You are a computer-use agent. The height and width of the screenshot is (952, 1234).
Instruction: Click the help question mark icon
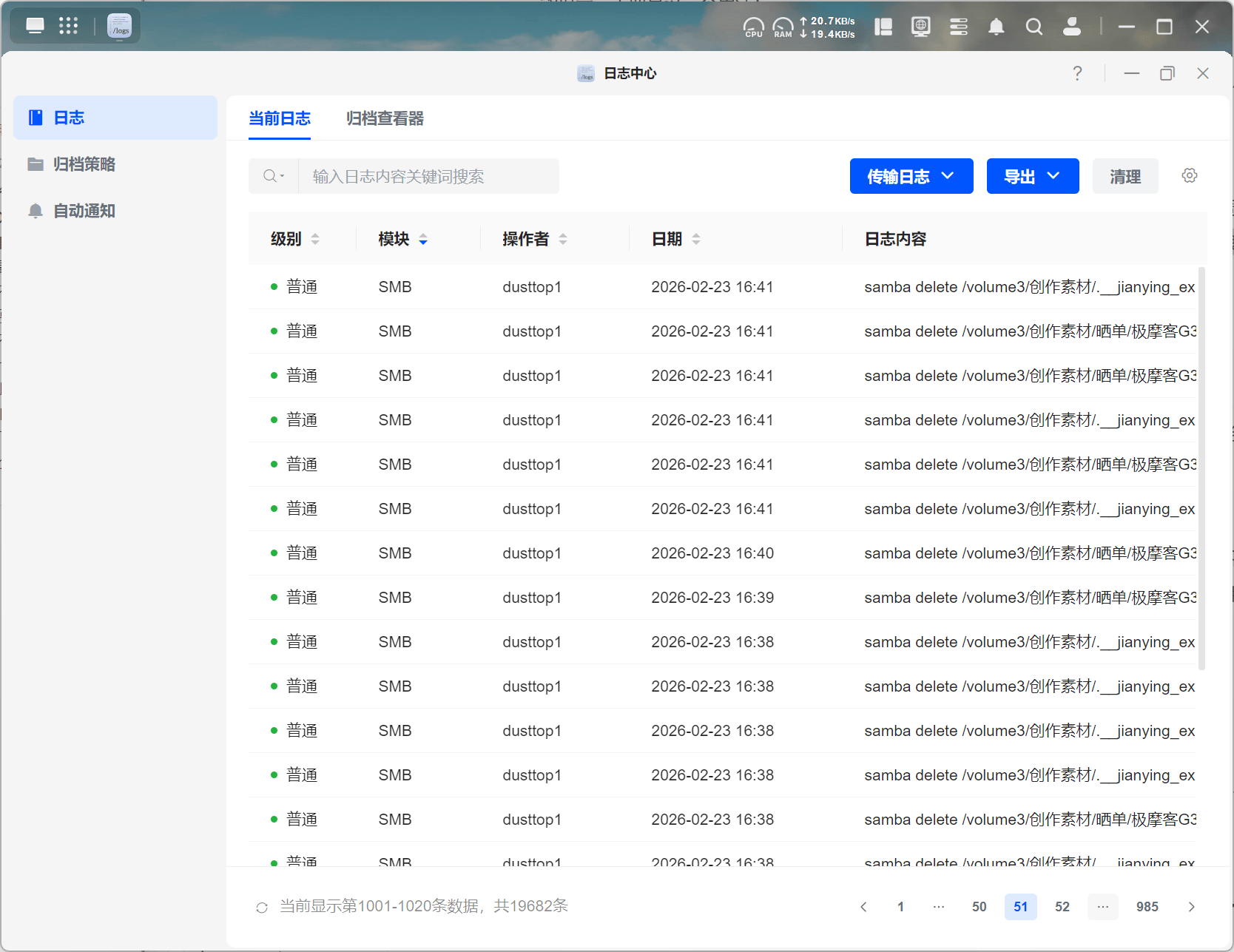[x=1077, y=73]
